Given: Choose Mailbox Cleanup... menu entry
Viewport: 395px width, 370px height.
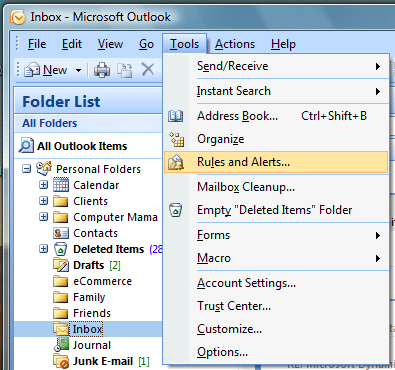Looking at the screenshot, I should [276, 187].
